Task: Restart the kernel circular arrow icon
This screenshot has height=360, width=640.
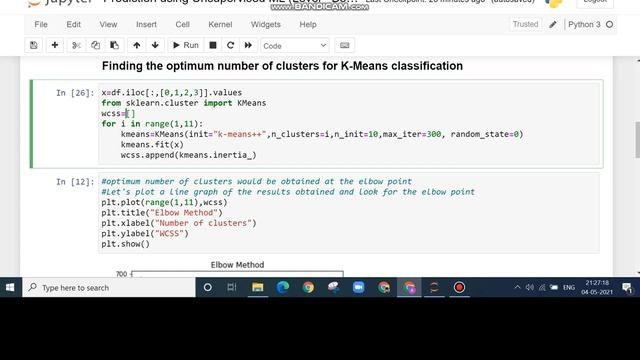Action: [x=230, y=45]
